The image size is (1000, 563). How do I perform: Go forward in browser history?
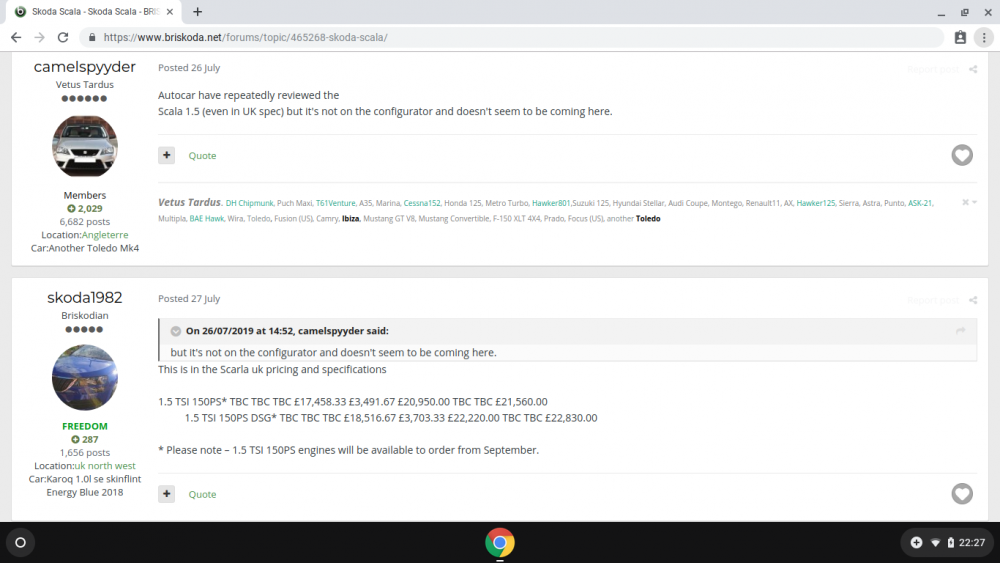click(40, 38)
